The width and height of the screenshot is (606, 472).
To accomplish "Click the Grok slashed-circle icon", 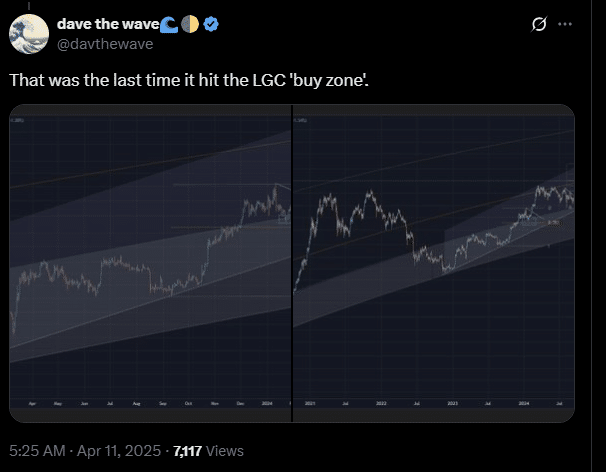I will pyautogui.click(x=539, y=24).
